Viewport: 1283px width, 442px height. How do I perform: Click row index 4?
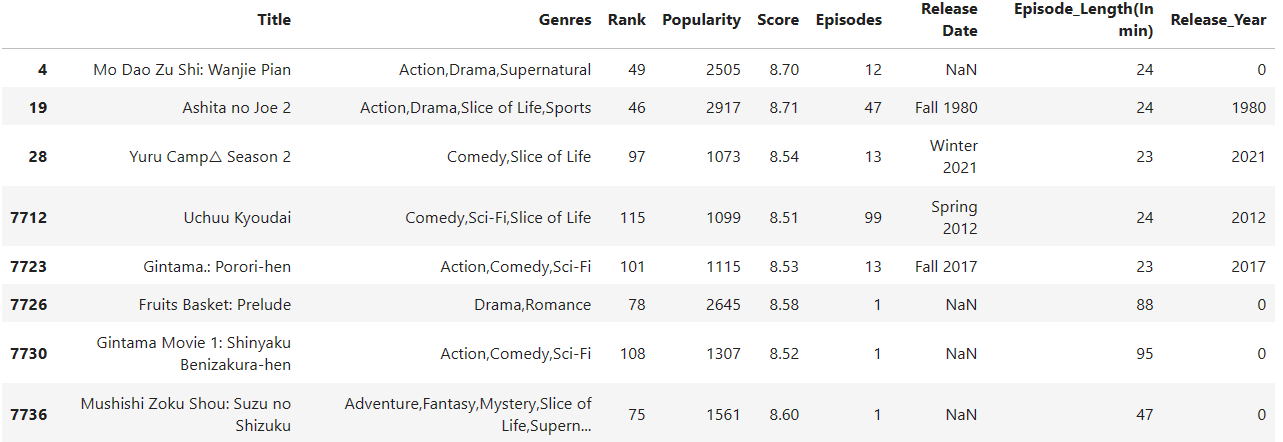coord(41,69)
